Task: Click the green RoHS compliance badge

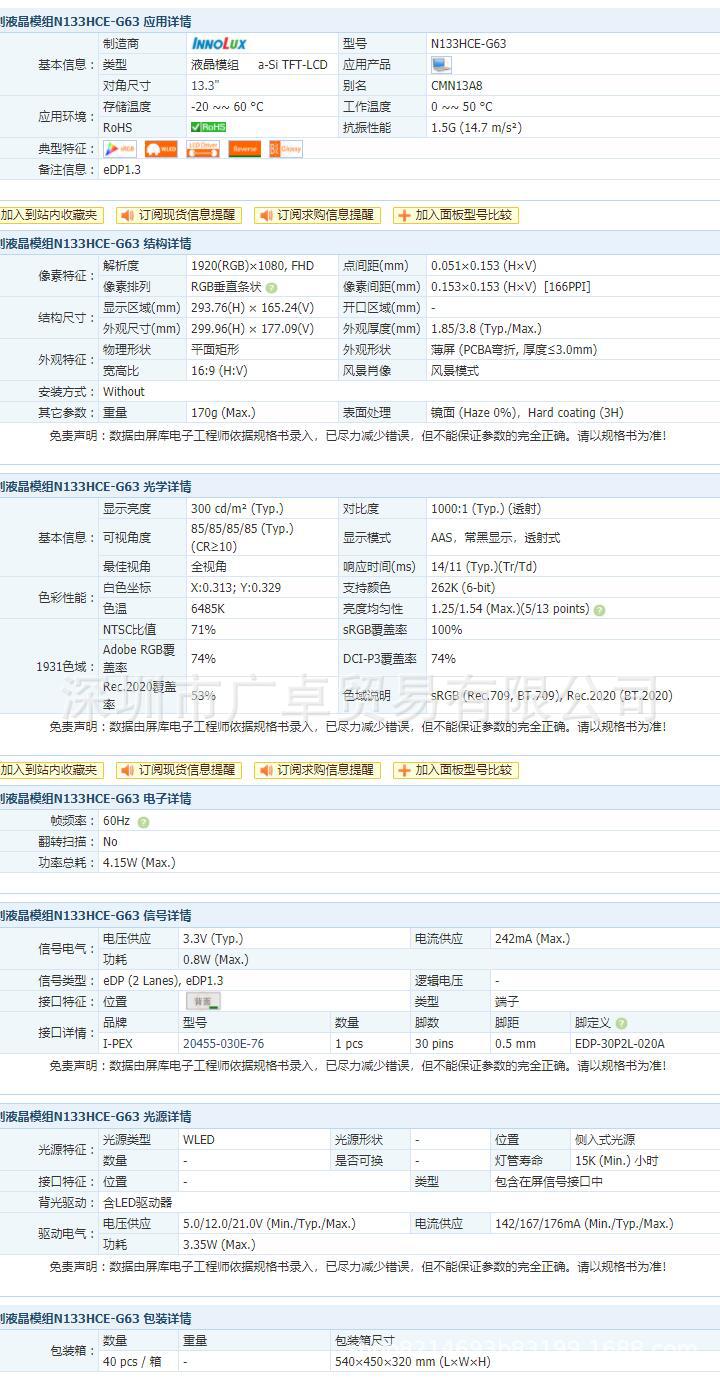Action: (209, 127)
